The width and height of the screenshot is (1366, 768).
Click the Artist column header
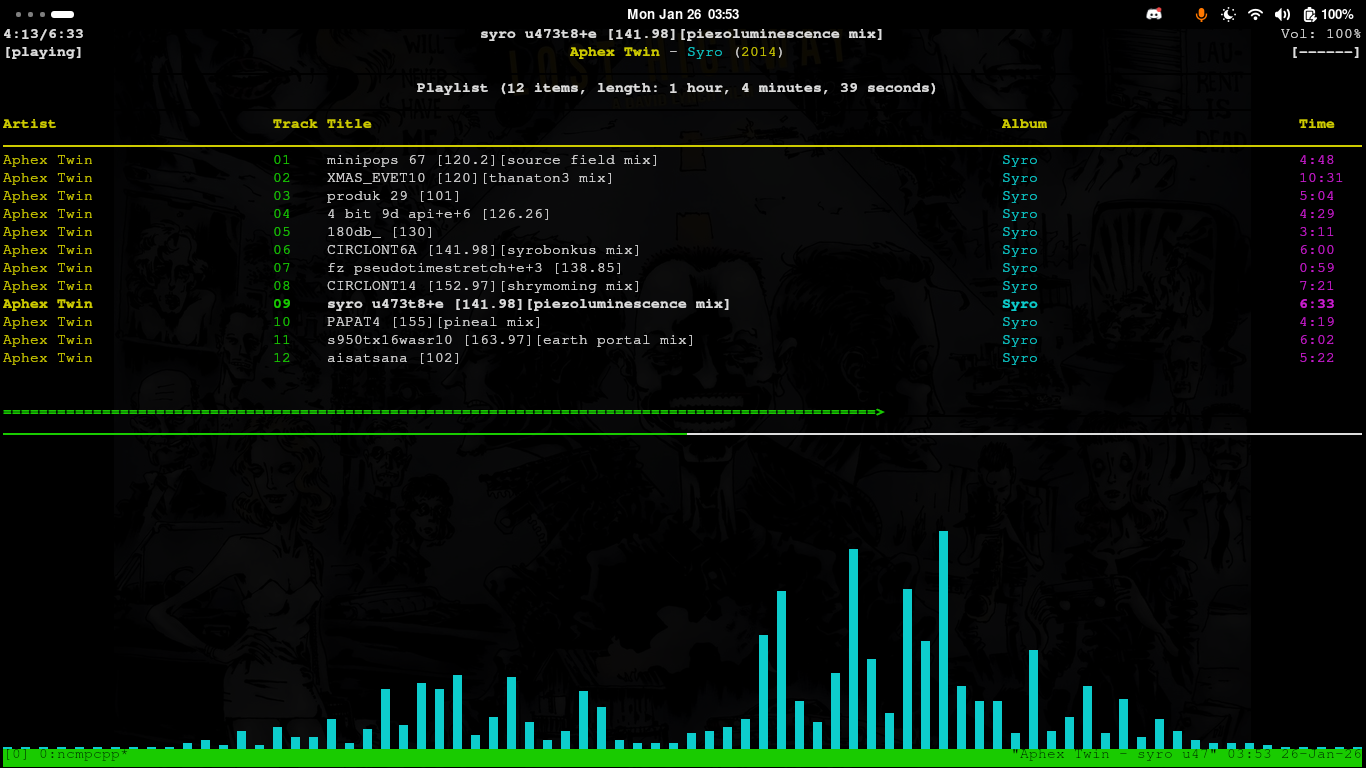(x=29, y=124)
